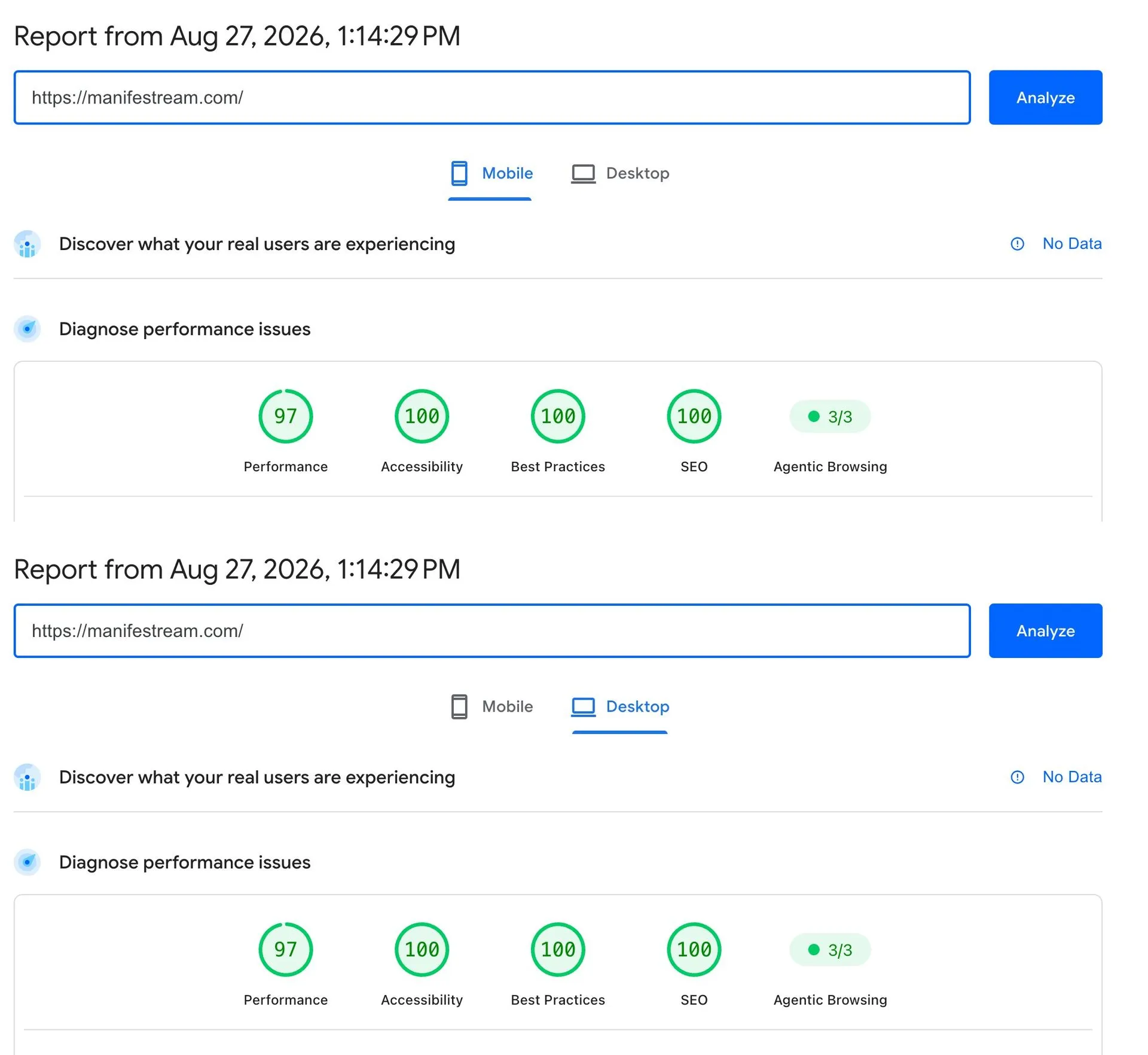
Task: Click the Analyze button in the bottom report
Action: [x=1045, y=631]
